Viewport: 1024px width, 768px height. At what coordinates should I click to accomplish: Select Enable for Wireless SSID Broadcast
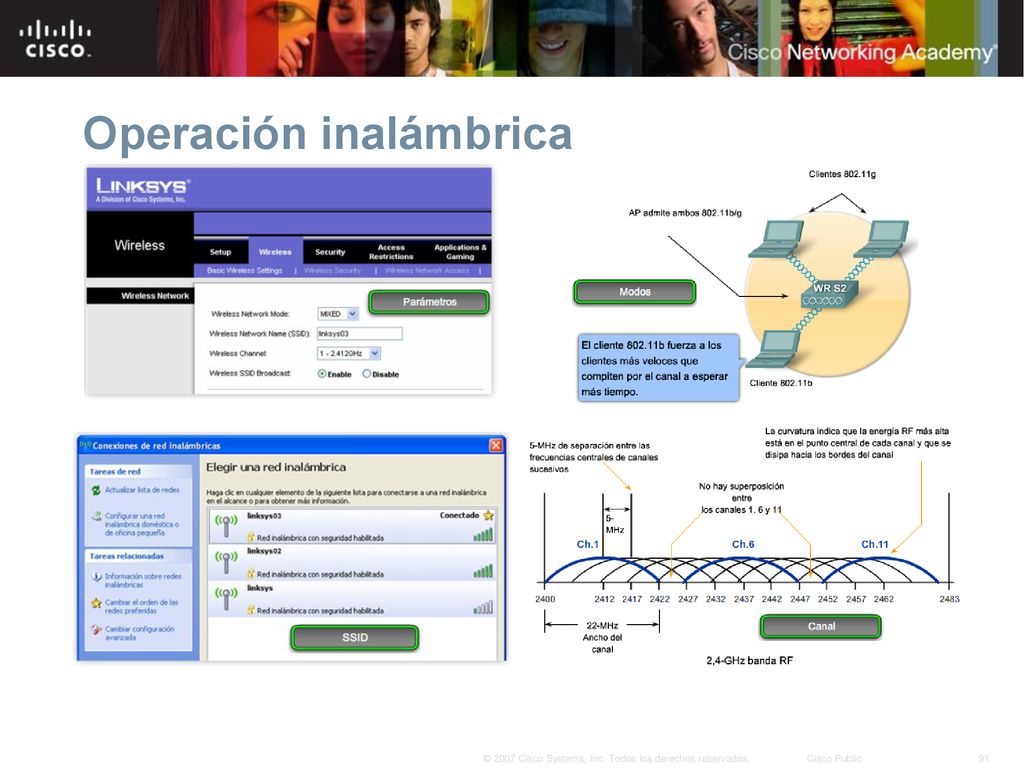[x=322, y=374]
